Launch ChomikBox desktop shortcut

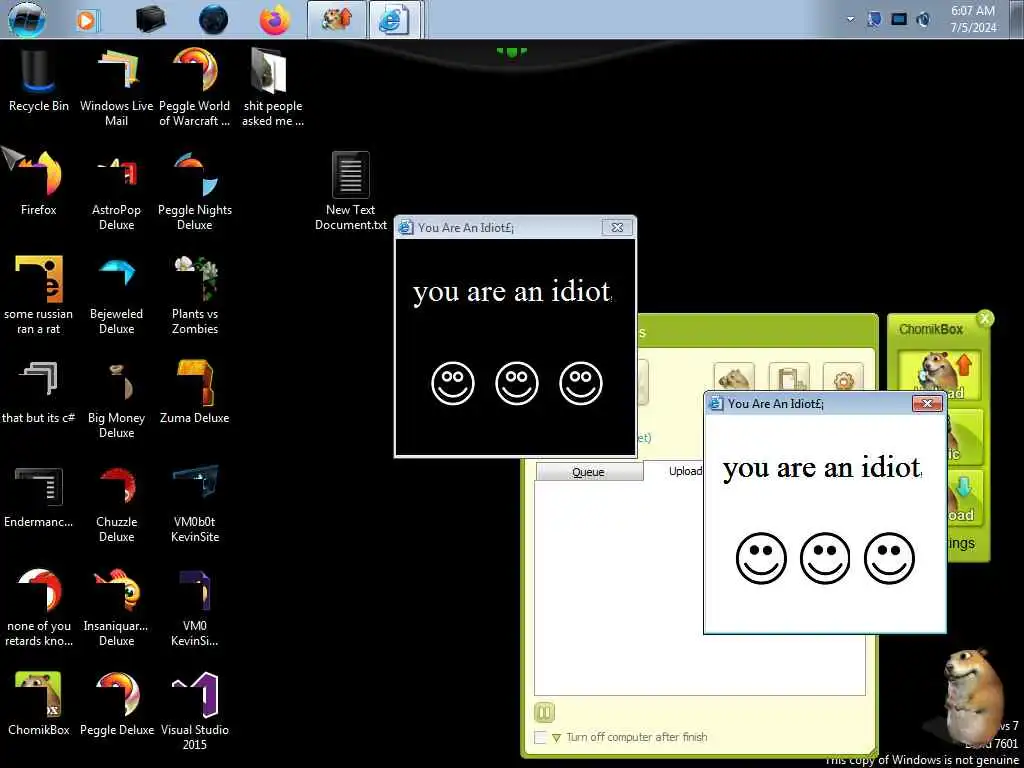click(x=39, y=704)
